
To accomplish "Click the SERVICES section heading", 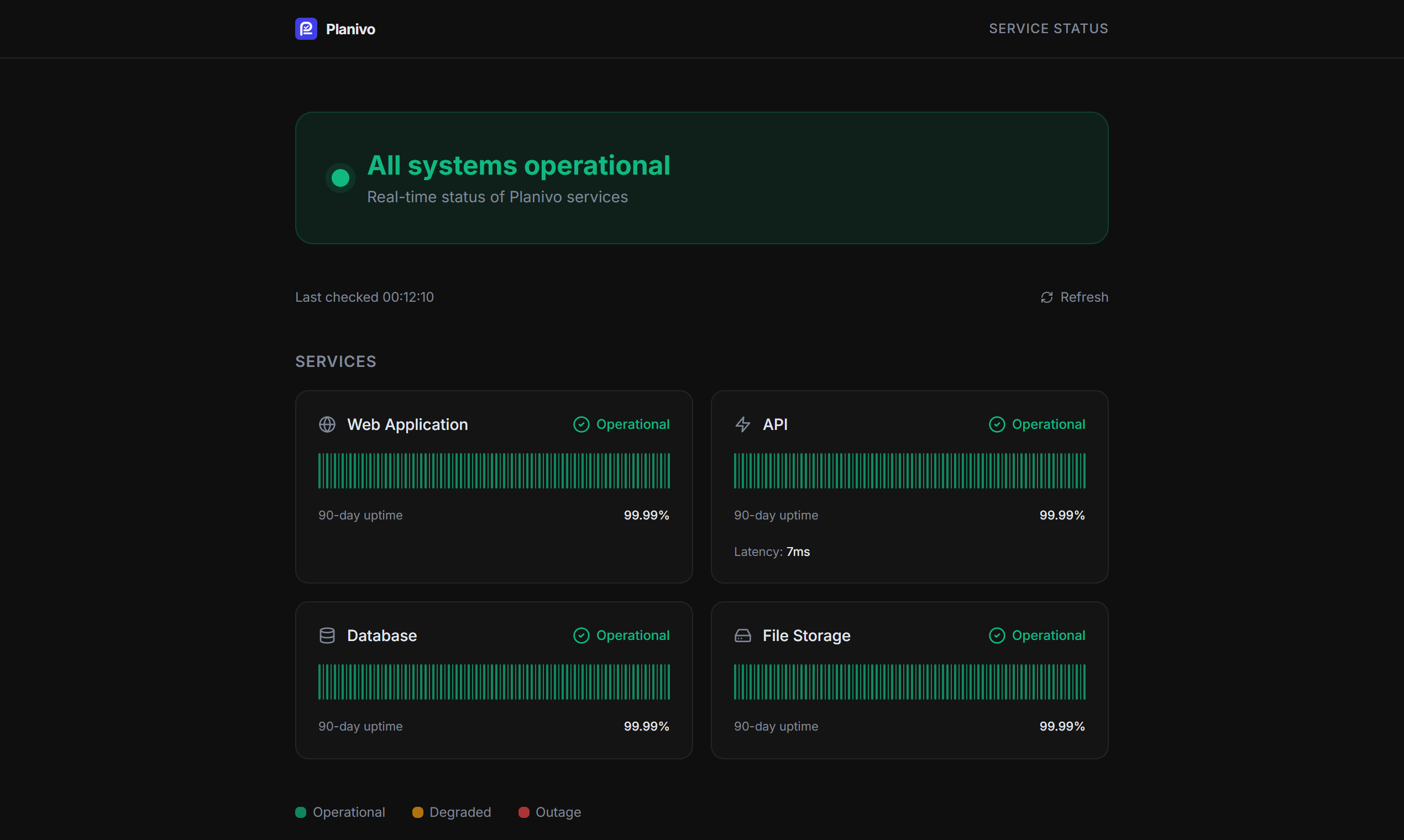I will (x=336, y=362).
